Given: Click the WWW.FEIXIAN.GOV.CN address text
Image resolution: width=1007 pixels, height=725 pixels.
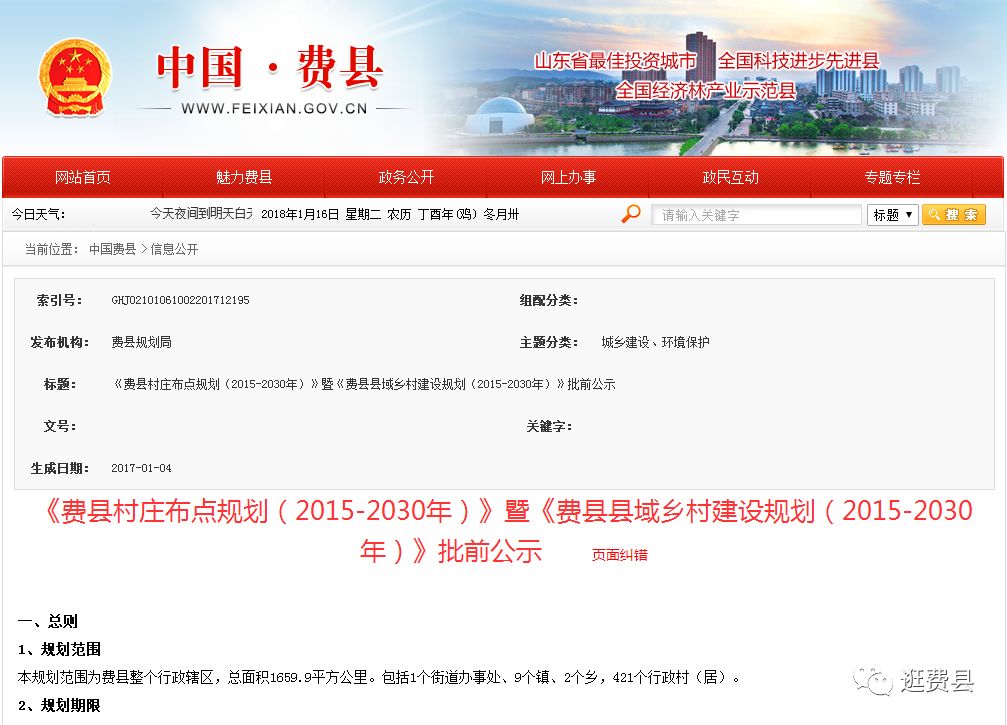Looking at the screenshot, I should pyautogui.click(x=274, y=109).
